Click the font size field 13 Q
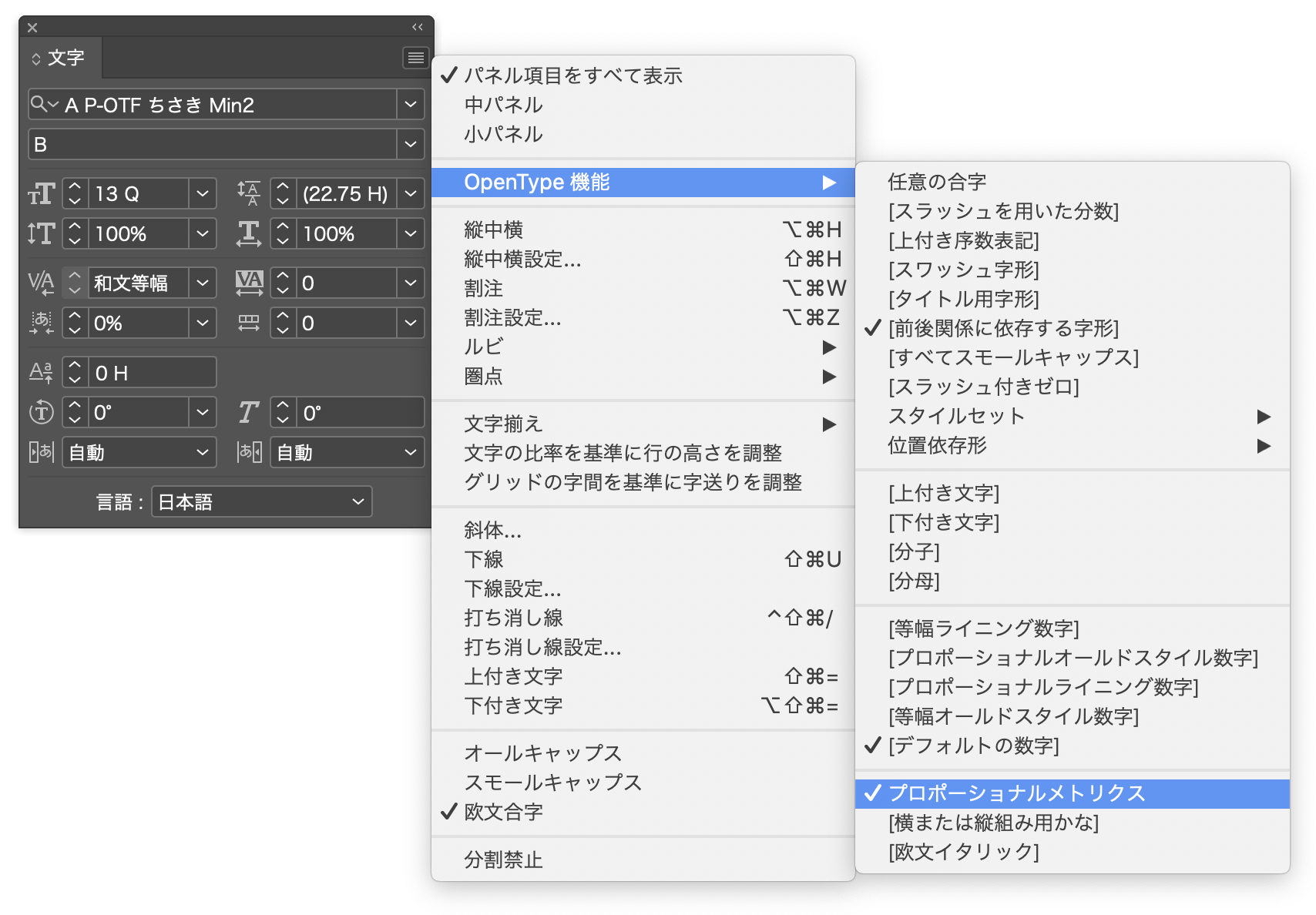This screenshot has width=1316, height=915. [x=139, y=194]
